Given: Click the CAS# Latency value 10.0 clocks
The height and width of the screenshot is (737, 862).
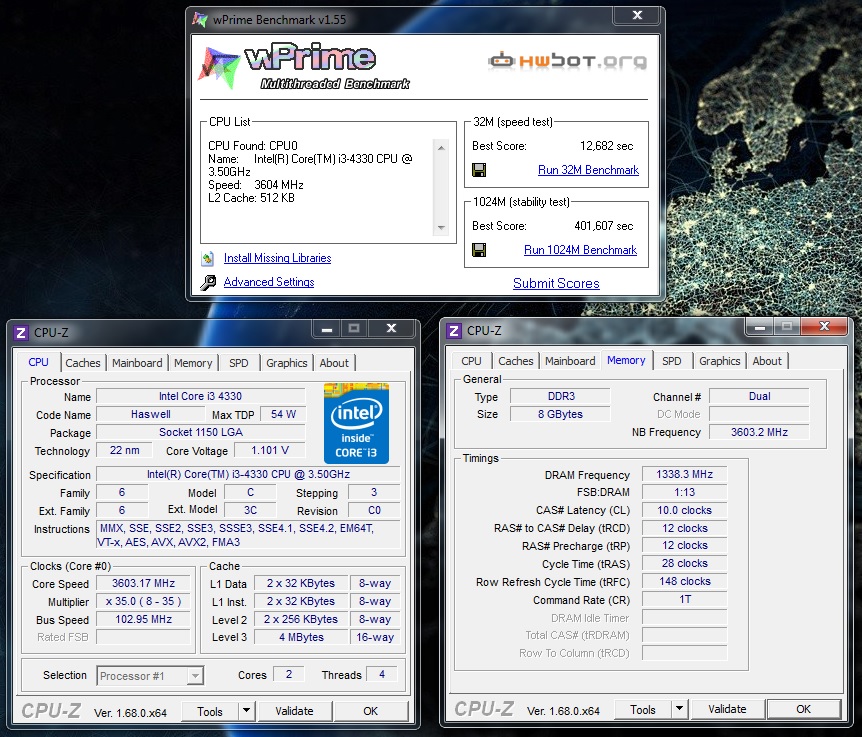Looking at the screenshot, I should 684,510.
